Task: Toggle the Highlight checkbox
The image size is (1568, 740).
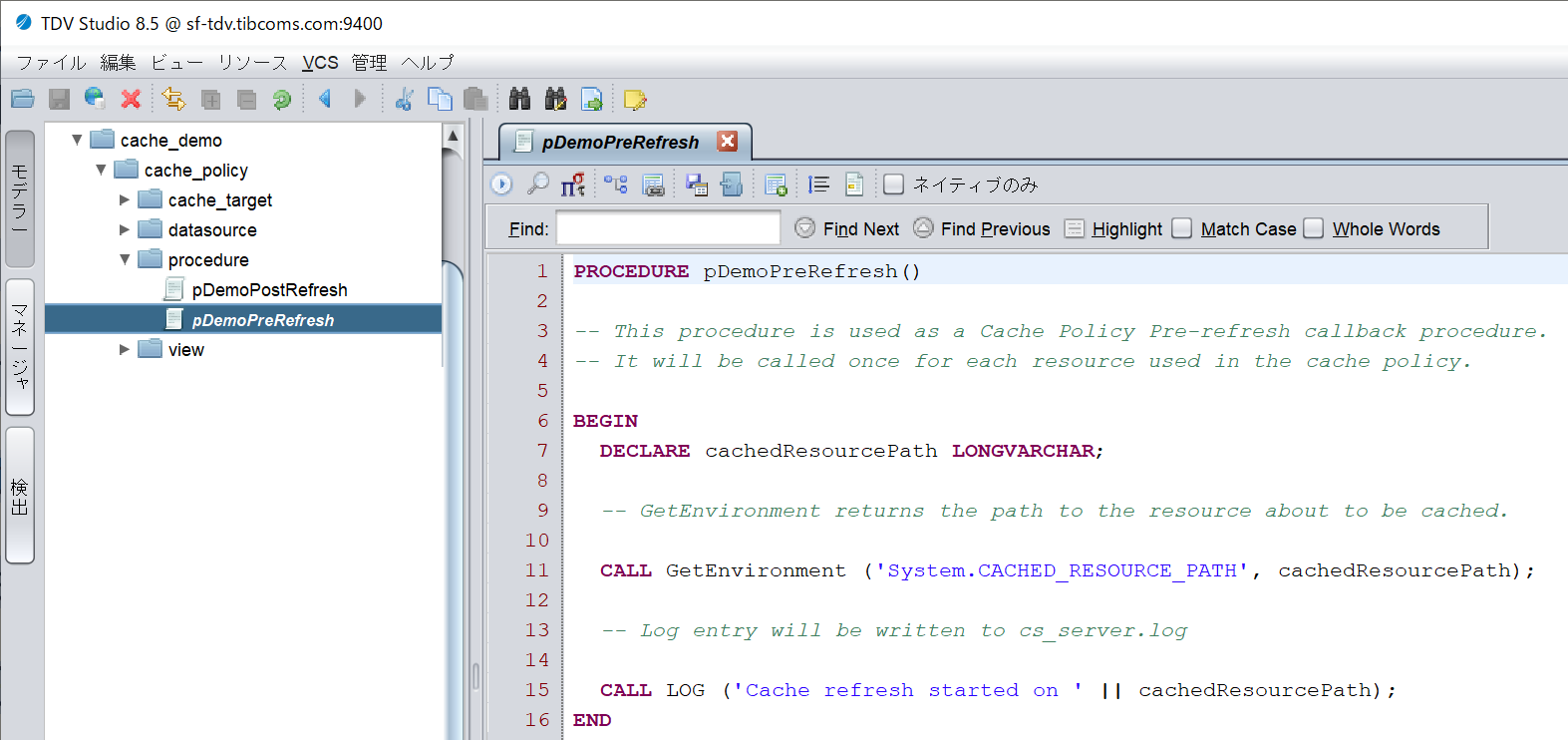Action: 1074,228
